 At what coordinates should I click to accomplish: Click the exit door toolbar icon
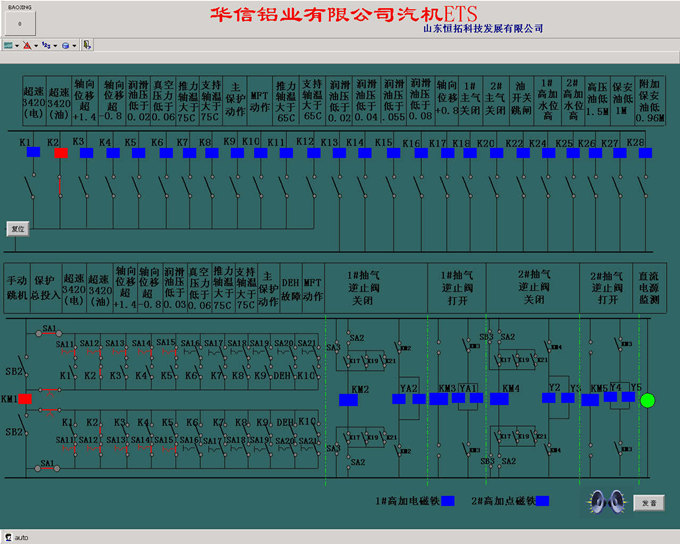(87, 45)
